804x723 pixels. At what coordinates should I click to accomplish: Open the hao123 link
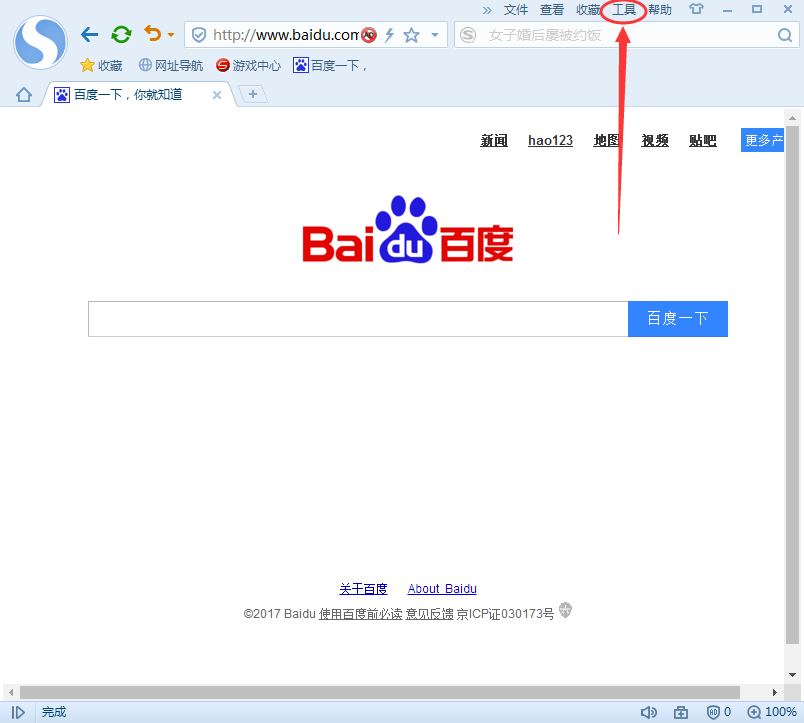click(x=550, y=140)
